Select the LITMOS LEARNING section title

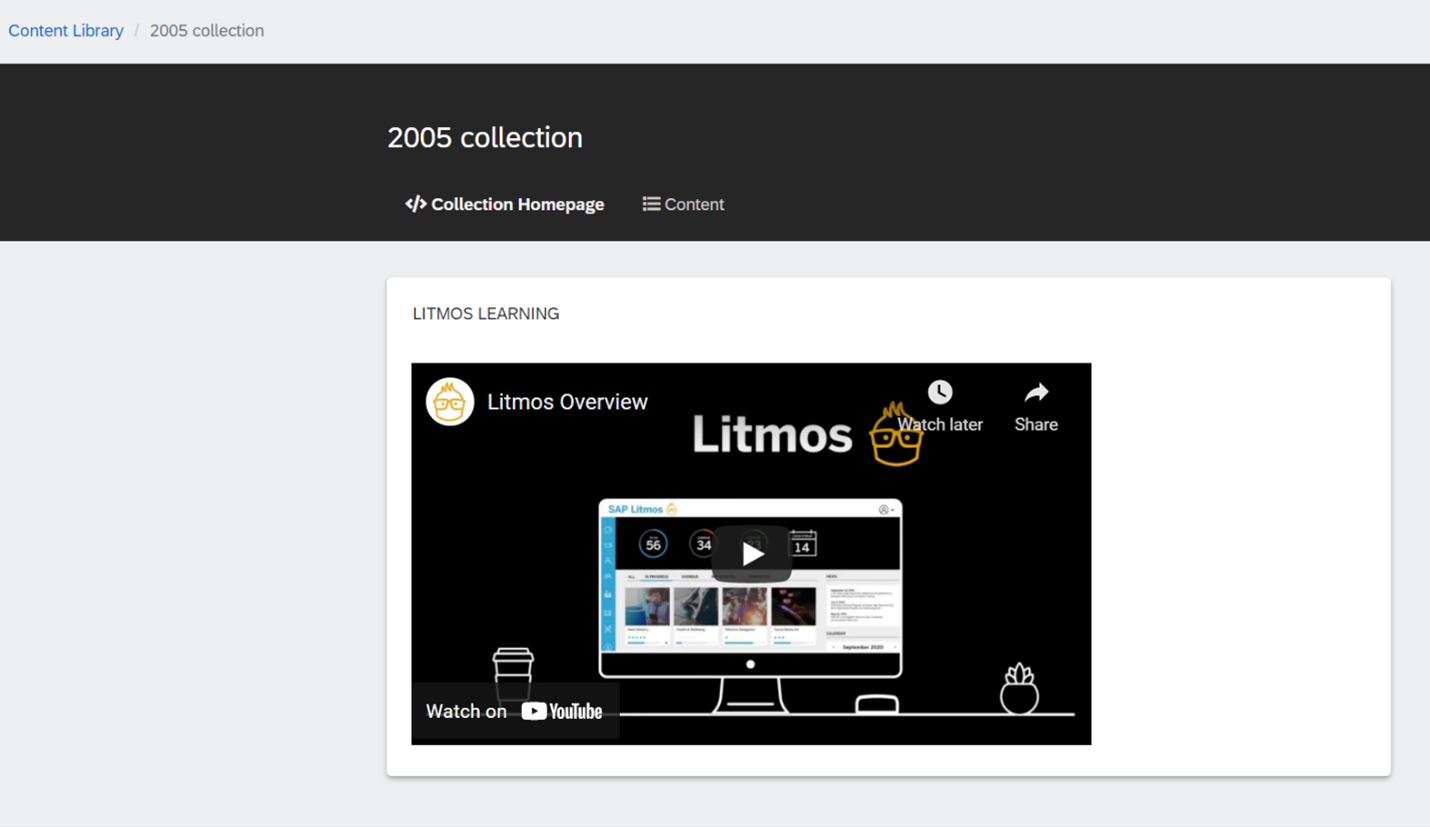click(x=486, y=314)
